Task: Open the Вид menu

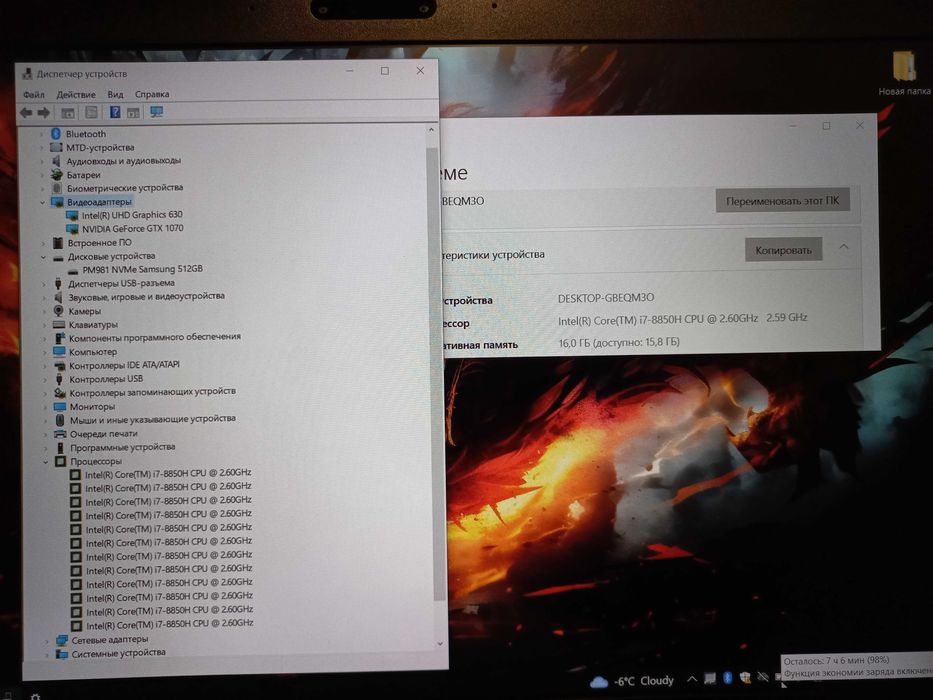Action: click(115, 94)
